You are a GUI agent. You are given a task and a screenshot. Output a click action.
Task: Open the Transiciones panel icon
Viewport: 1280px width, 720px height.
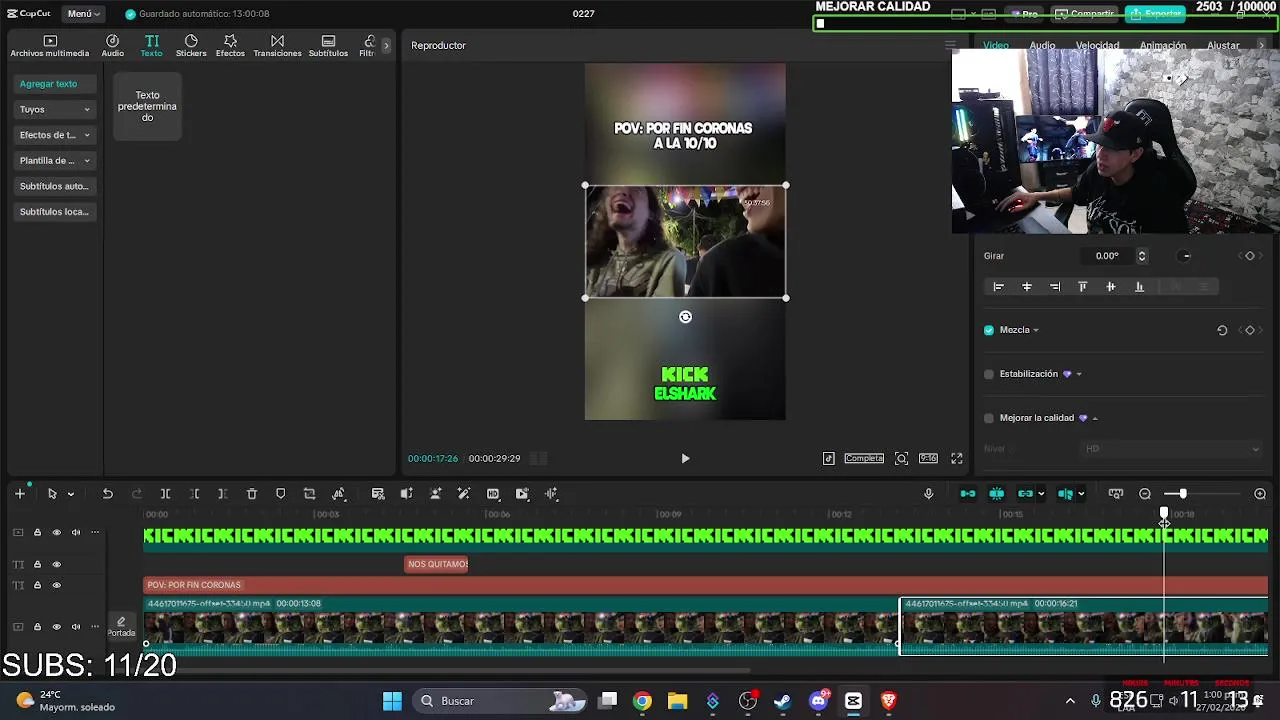[x=277, y=45]
